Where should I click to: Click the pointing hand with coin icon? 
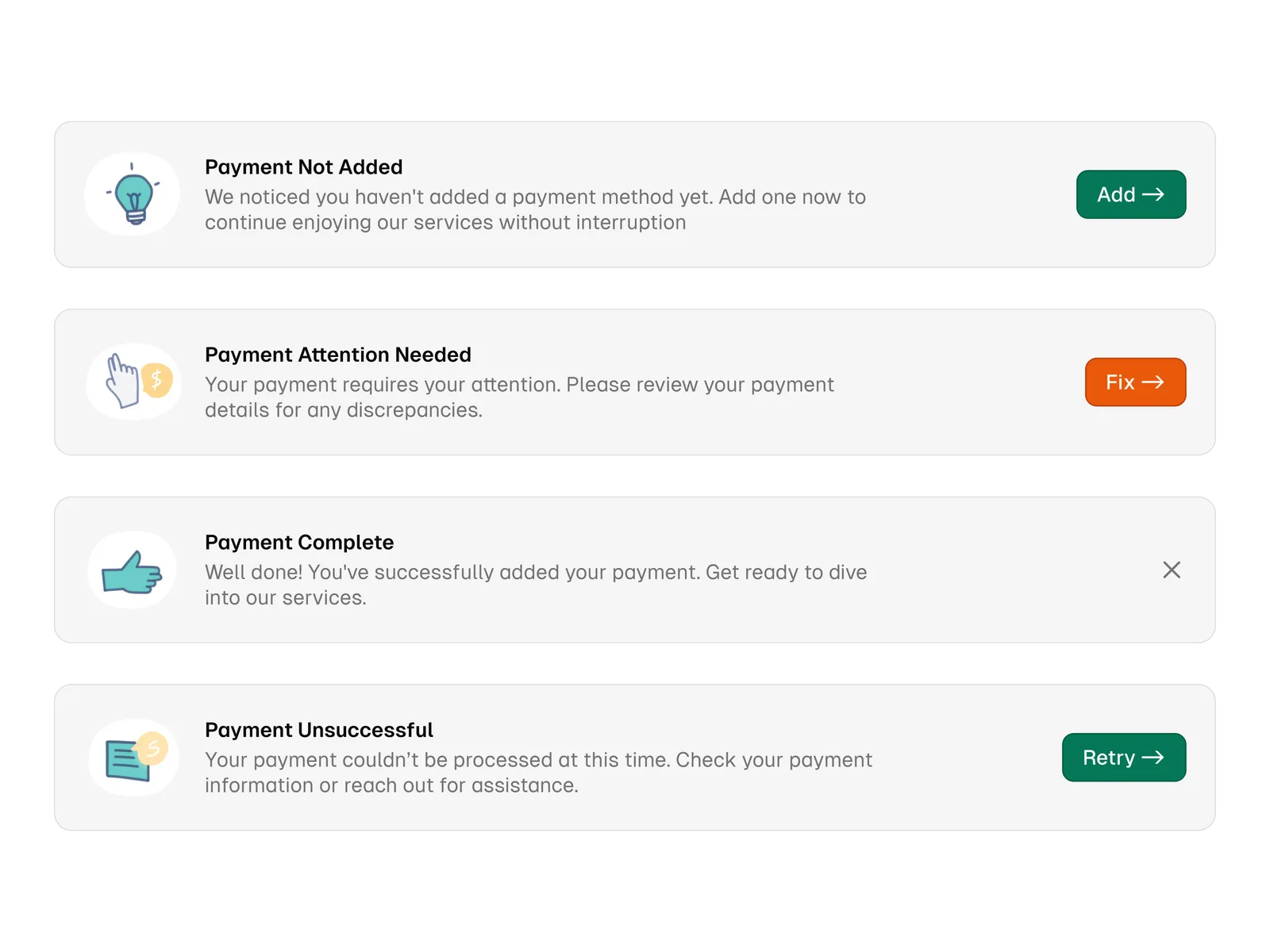tap(133, 382)
